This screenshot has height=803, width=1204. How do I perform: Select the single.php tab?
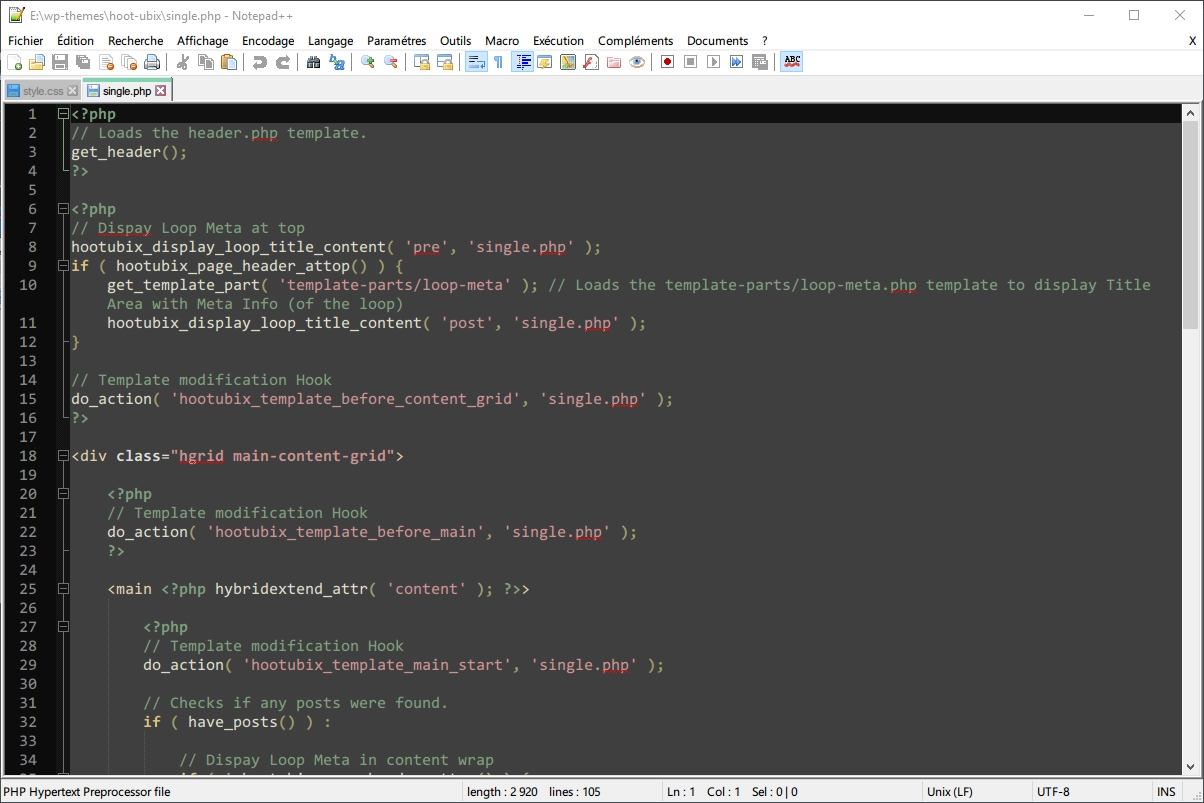click(127, 91)
